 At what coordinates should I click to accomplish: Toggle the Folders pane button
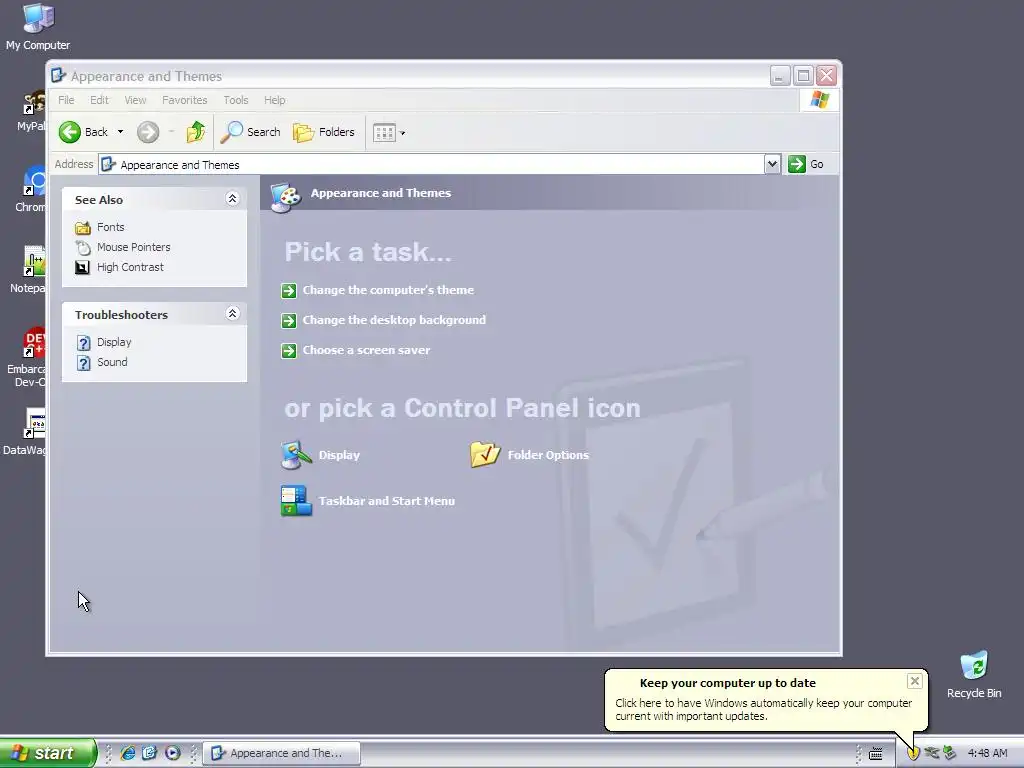tap(323, 132)
